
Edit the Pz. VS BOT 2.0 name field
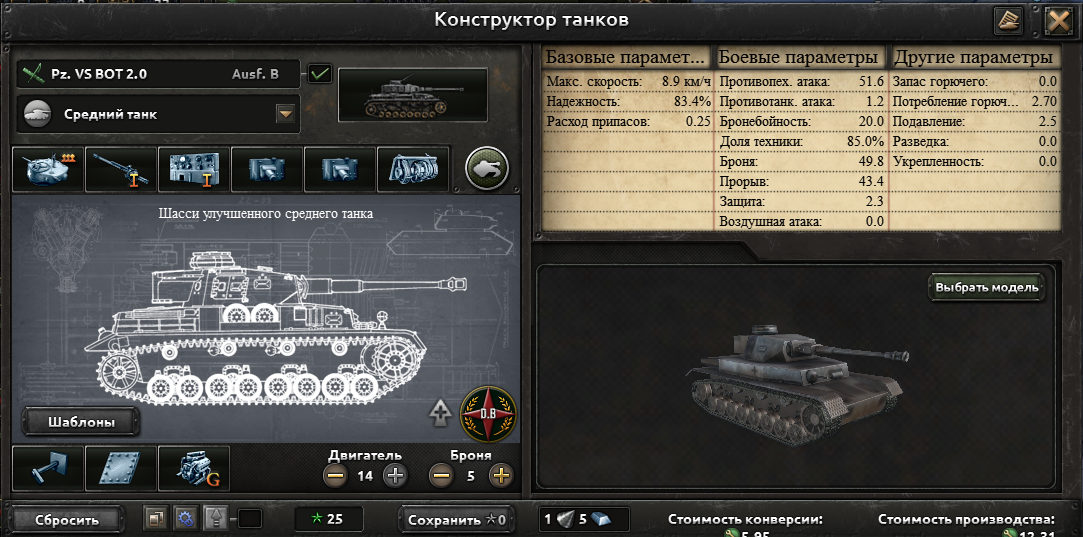[x=159, y=74]
